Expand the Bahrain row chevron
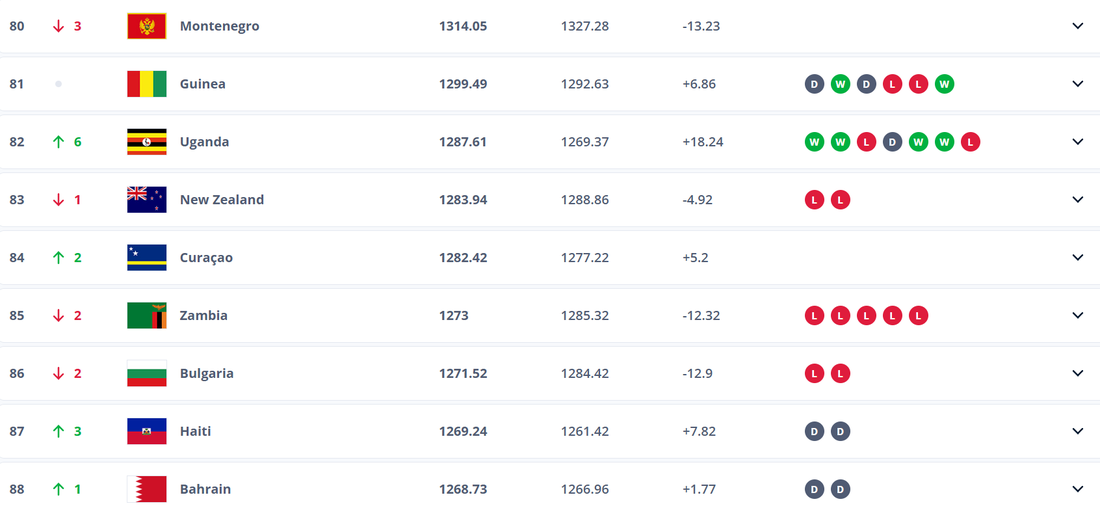The width and height of the screenshot is (1100, 508). tap(1077, 490)
